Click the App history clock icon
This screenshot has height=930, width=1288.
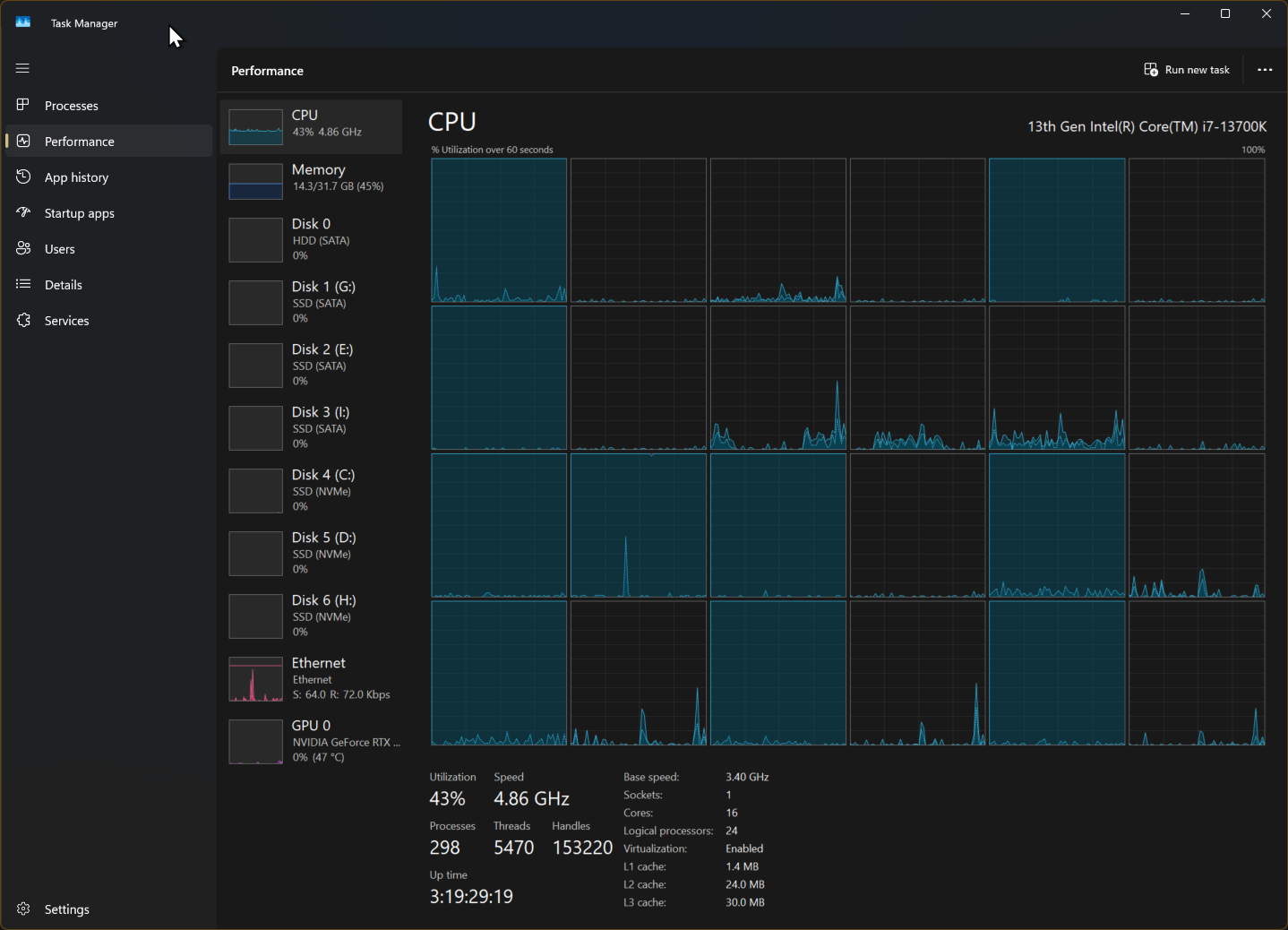click(23, 177)
